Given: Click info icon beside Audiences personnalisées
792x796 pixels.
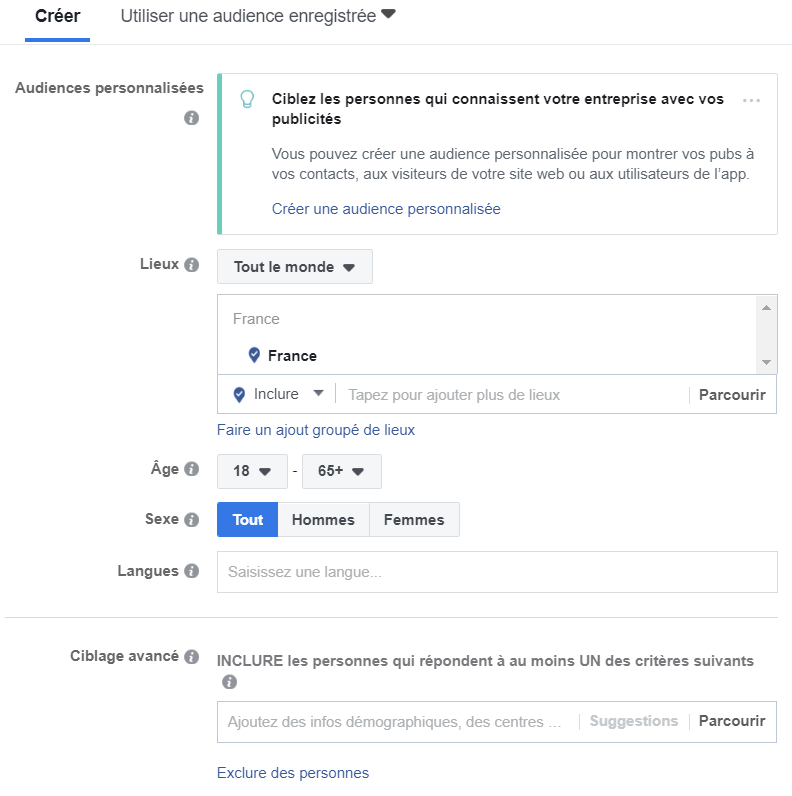Looking at the screenshot, I should 191,118.
